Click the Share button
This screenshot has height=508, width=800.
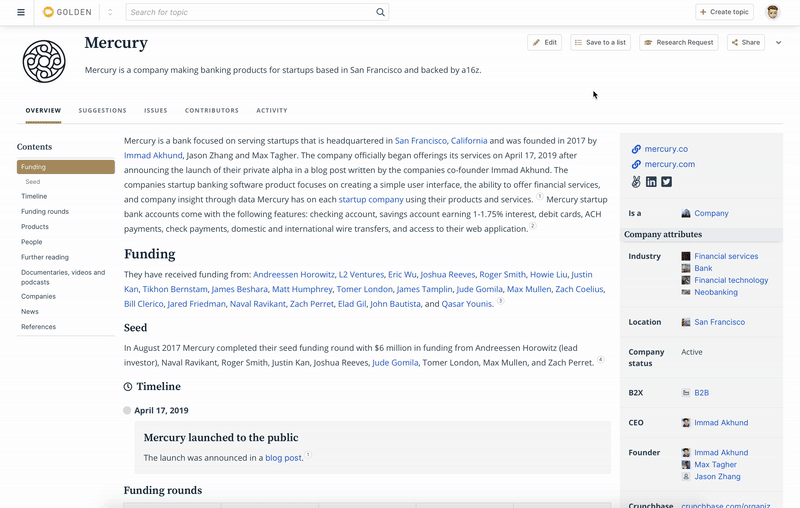745,42
